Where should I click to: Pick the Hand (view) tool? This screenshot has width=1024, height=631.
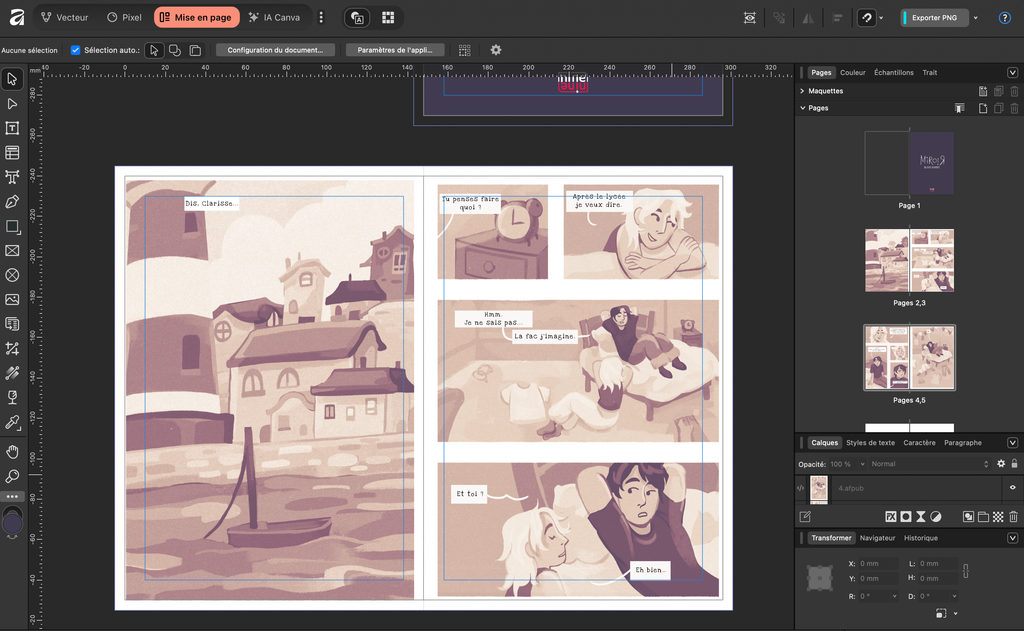pyautogui.click(x=12, y=452)
